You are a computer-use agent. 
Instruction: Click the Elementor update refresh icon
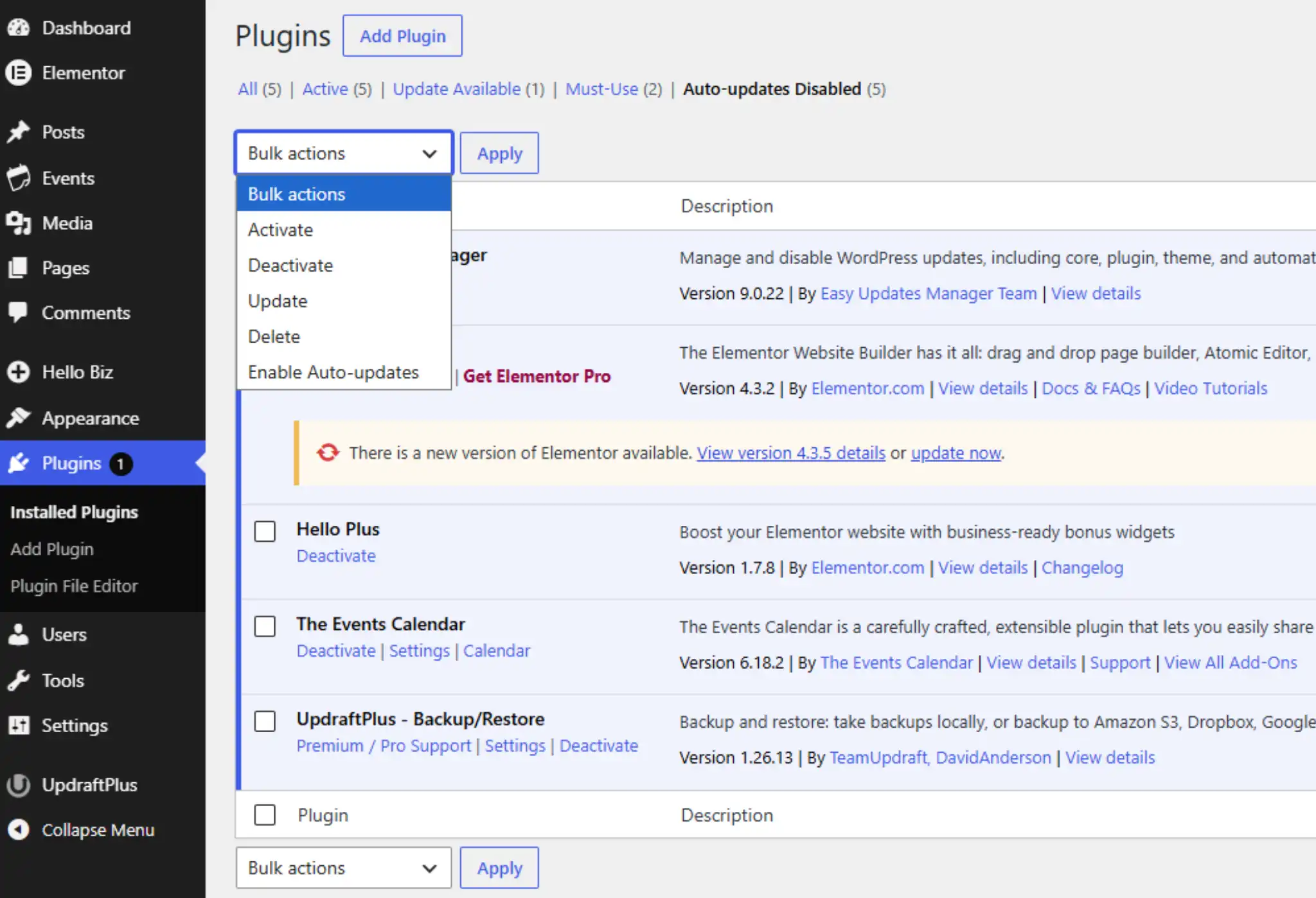pyautogui.click(x=328, y=453)
